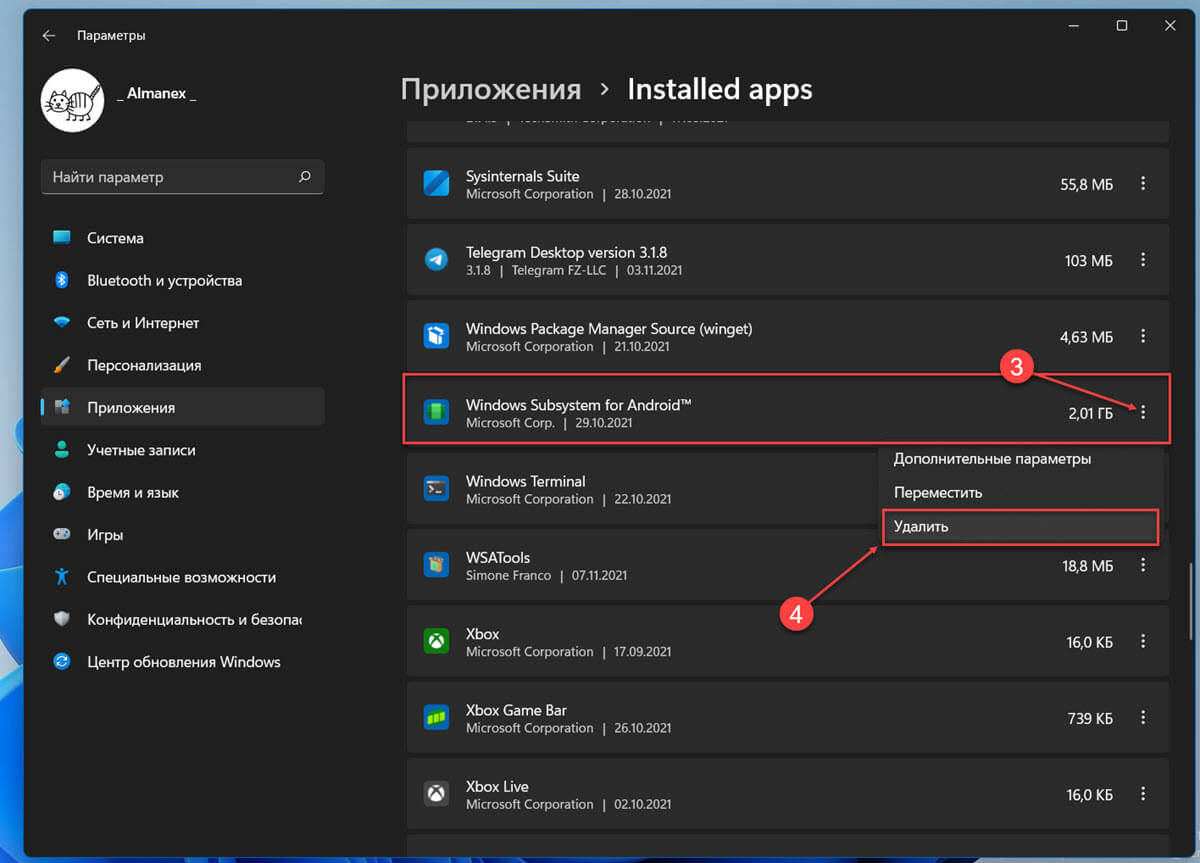Click the Персонализация paintbrush icon

point(62,365)
